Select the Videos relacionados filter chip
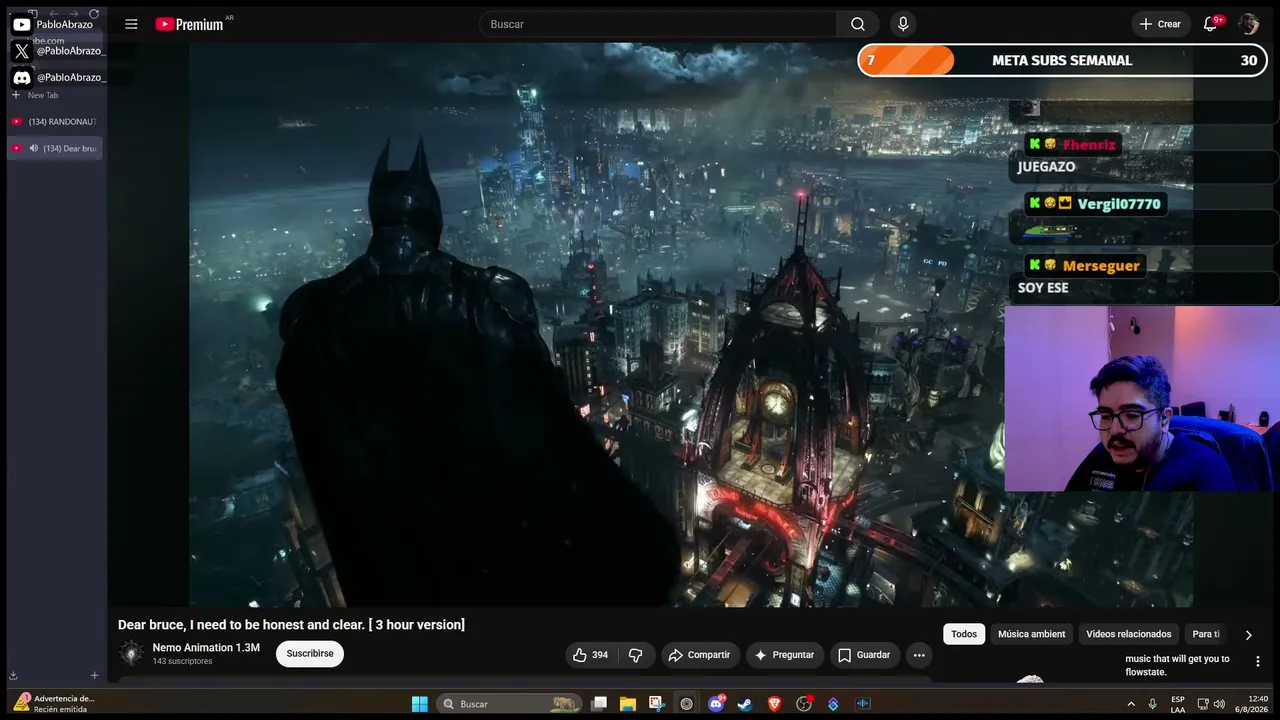This screenshot has height=720, width=1280. pyautogui.click(x=1129, y=634)
